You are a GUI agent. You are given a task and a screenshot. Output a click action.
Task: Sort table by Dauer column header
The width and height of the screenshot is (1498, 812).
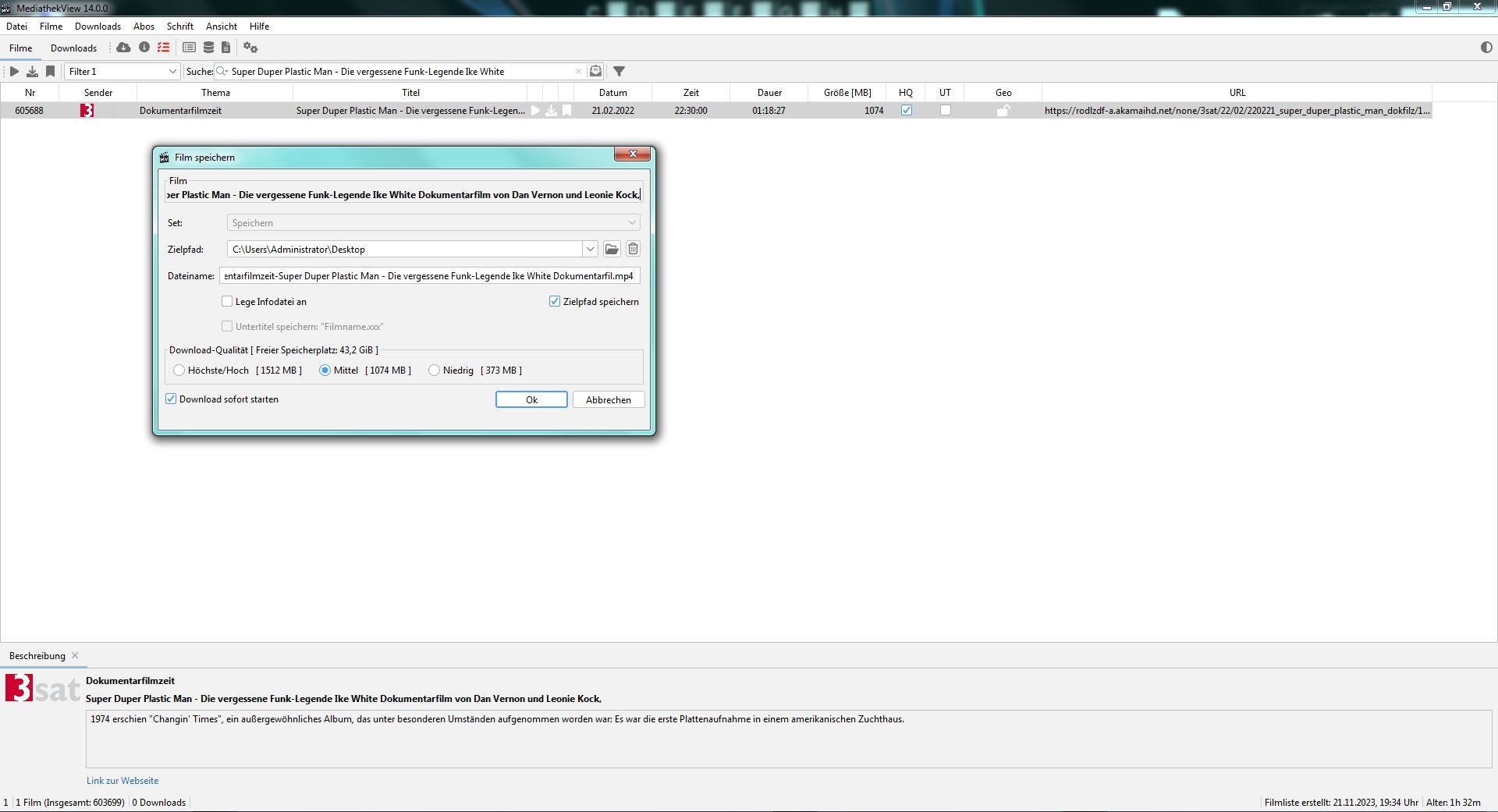769,92
